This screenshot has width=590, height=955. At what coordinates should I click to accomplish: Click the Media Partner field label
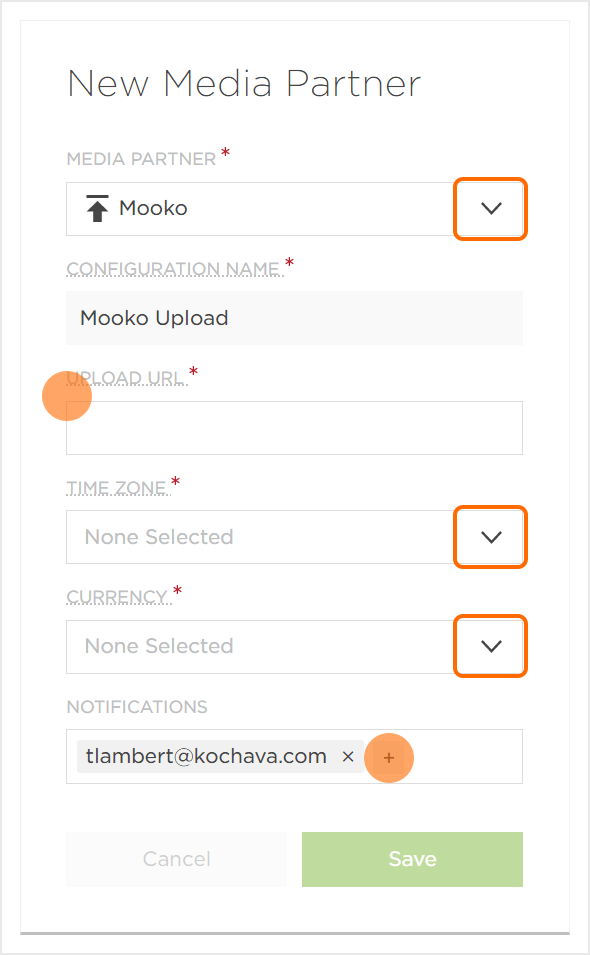click(x=141, y=159)
